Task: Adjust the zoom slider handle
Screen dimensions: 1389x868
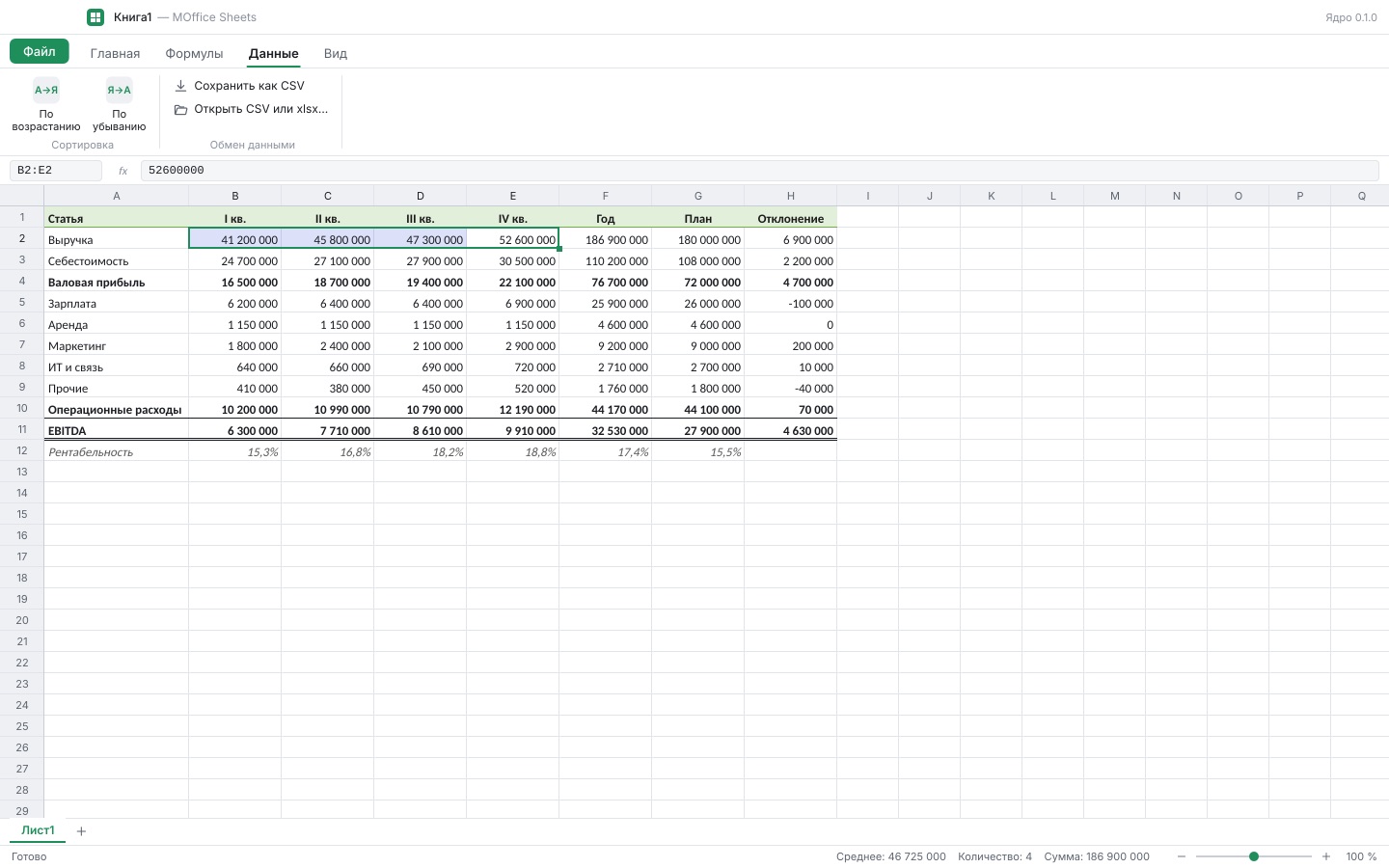Action: click(x=1254, y=856)
